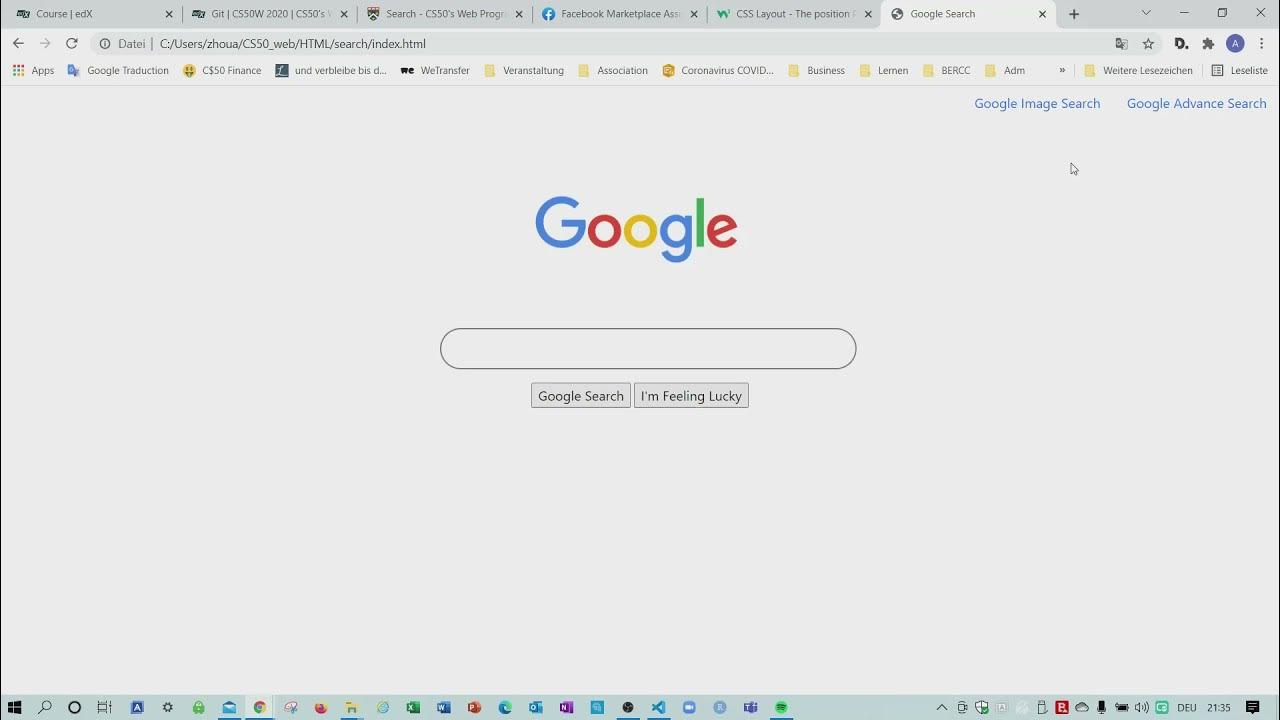Go back using browser back arrow

(x=18, y=44)
